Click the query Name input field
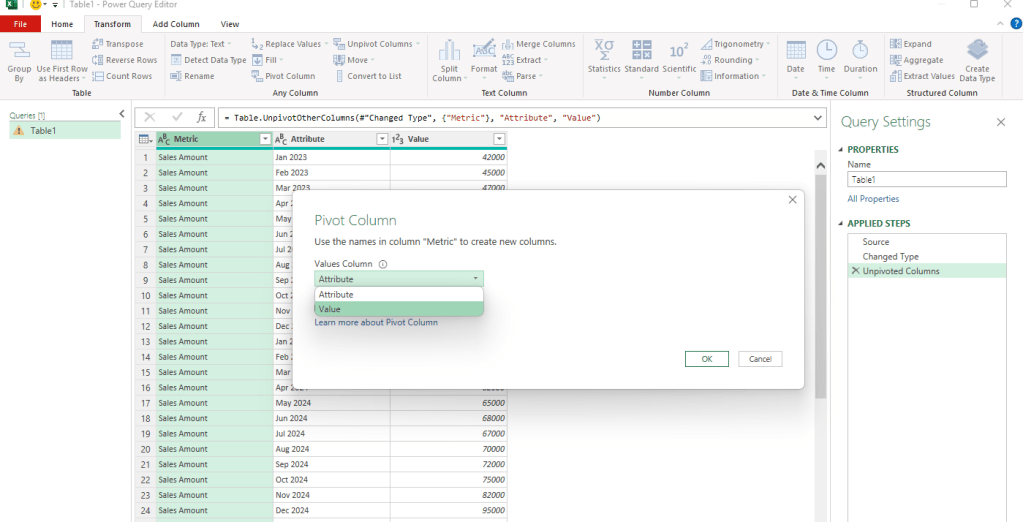This screenshot has height=522, width=1023. tap(926, 180)
